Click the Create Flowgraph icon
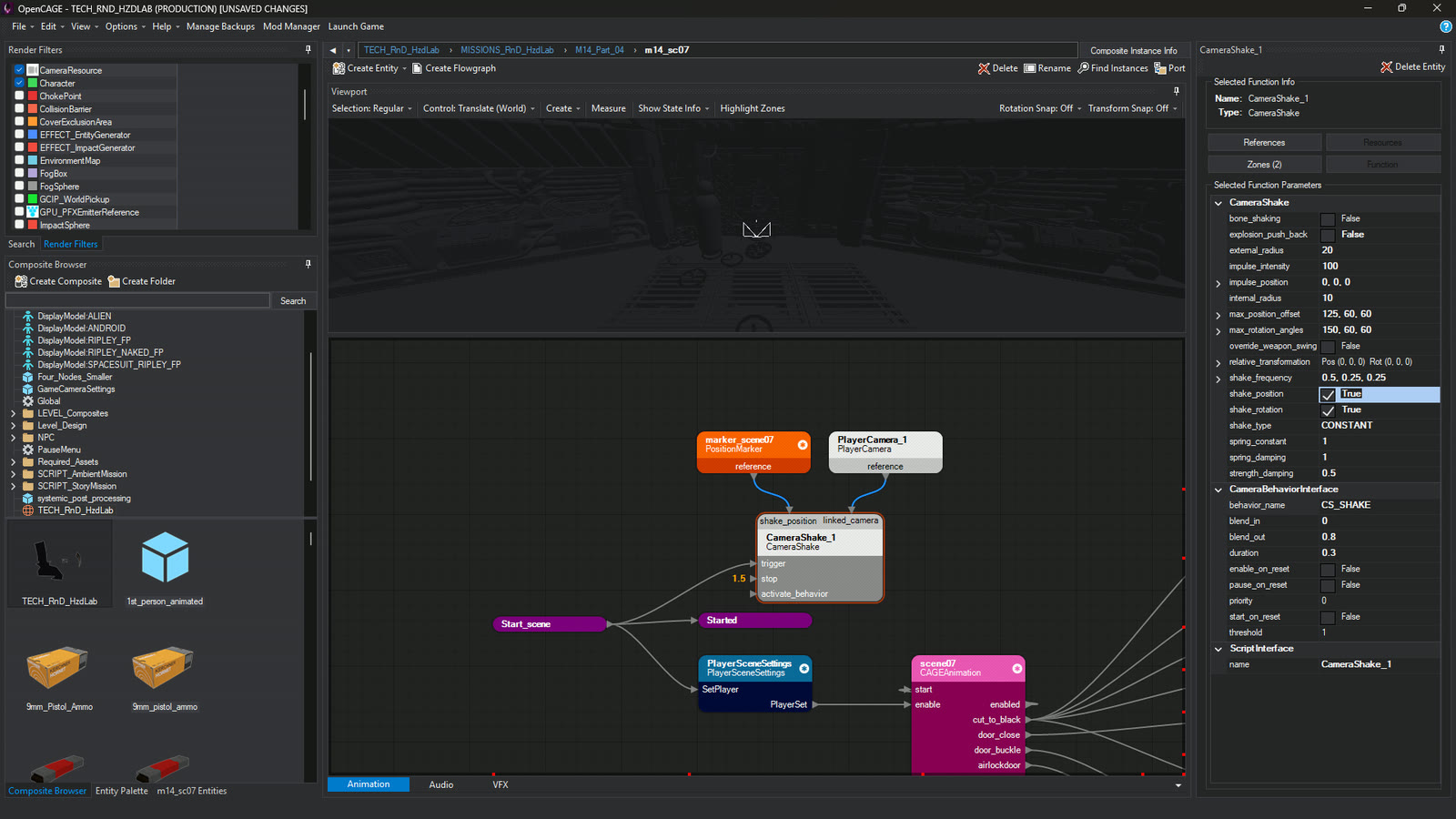1456x819 pixels. pos(417,68)
